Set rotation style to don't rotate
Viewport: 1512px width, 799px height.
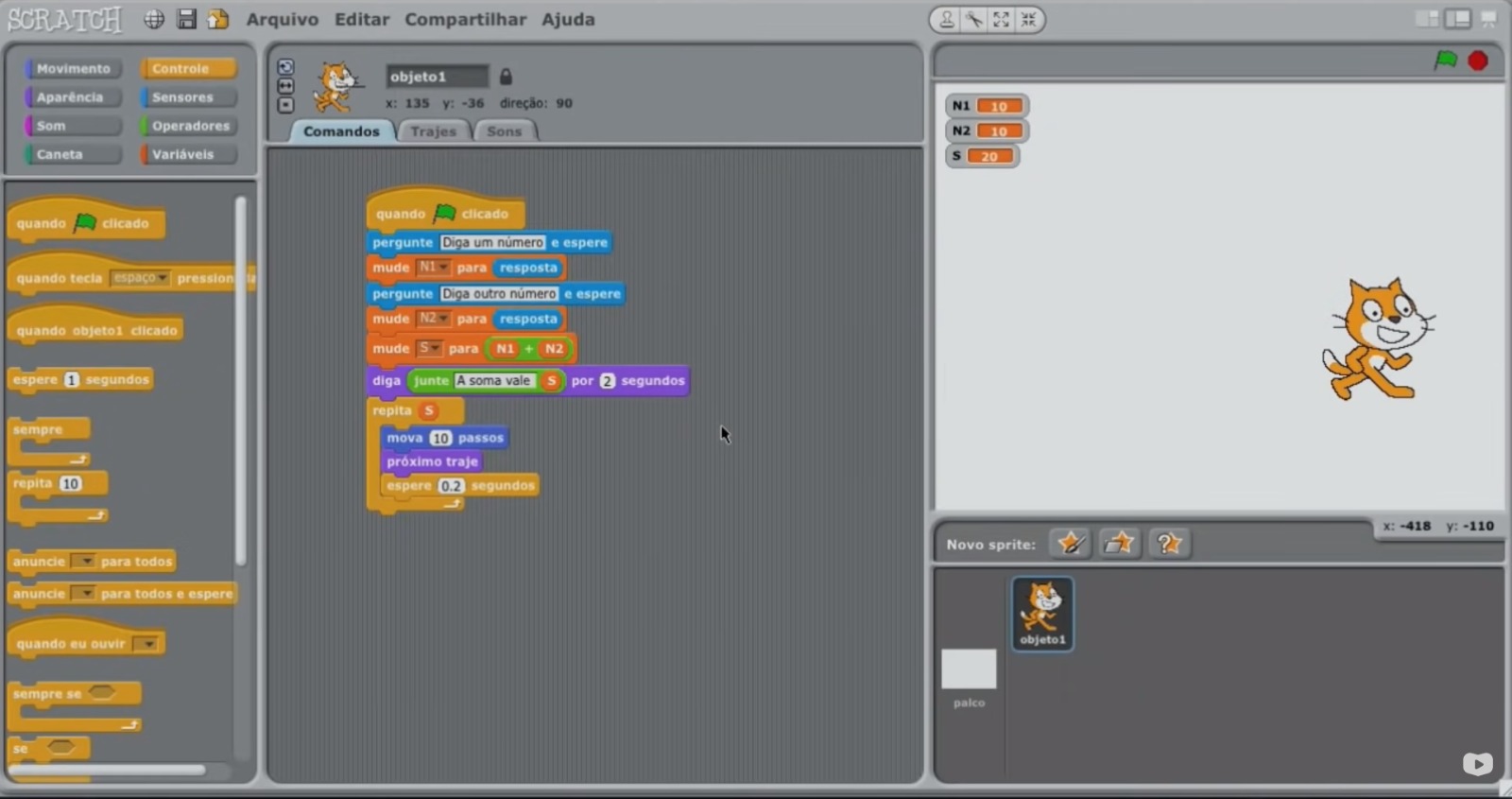[x=285, y=105]
